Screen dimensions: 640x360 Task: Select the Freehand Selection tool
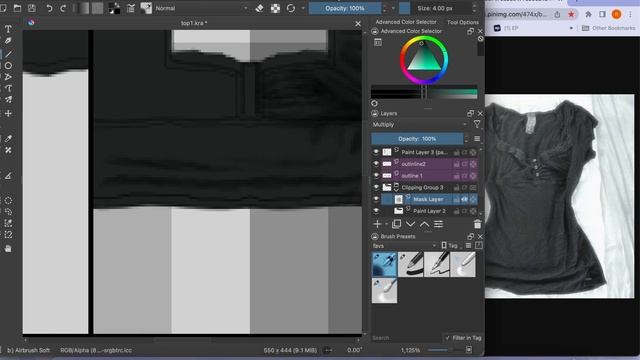coord(8,212)
